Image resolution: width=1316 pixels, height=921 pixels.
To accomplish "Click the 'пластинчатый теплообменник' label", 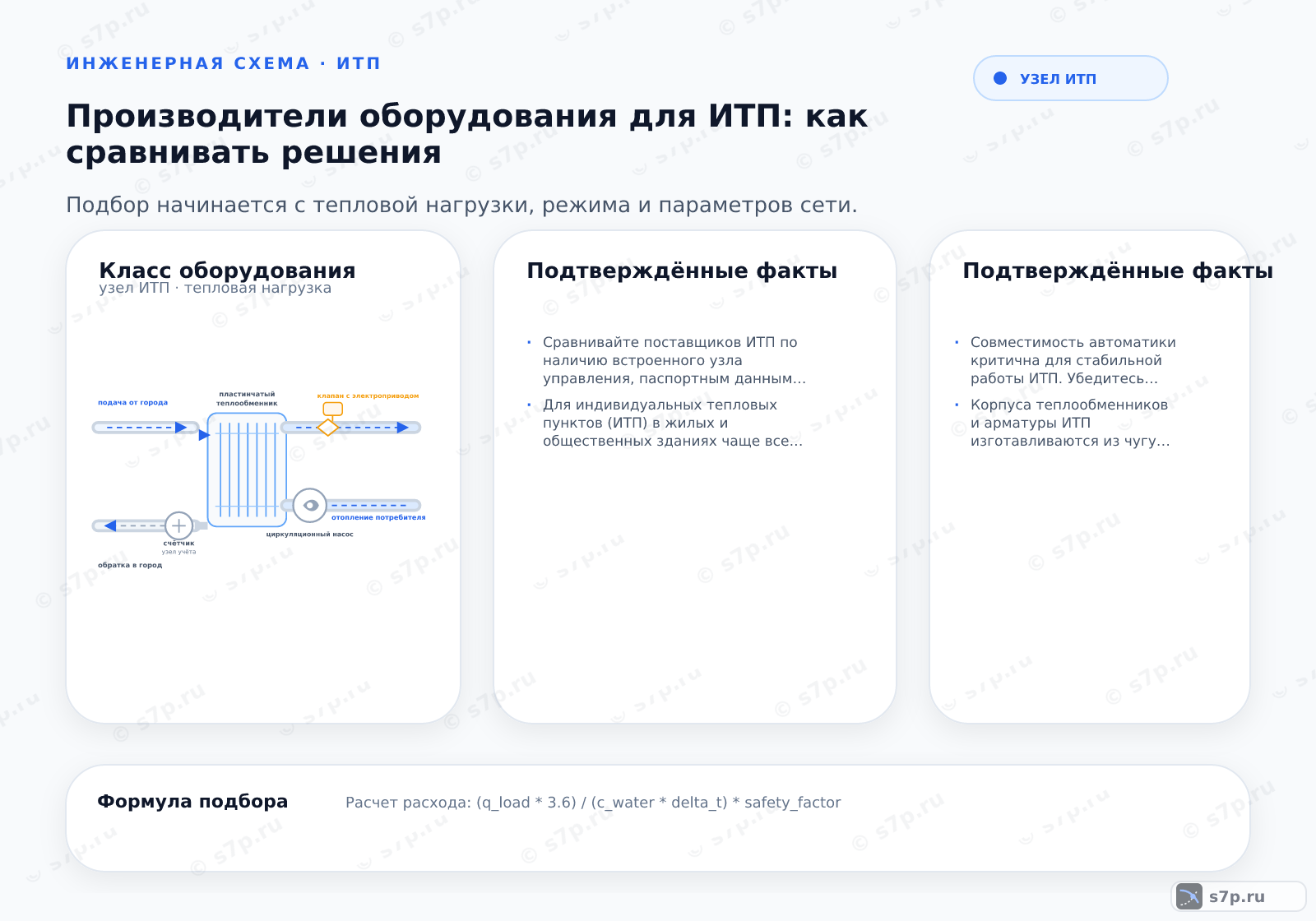I will click(247, 399).
